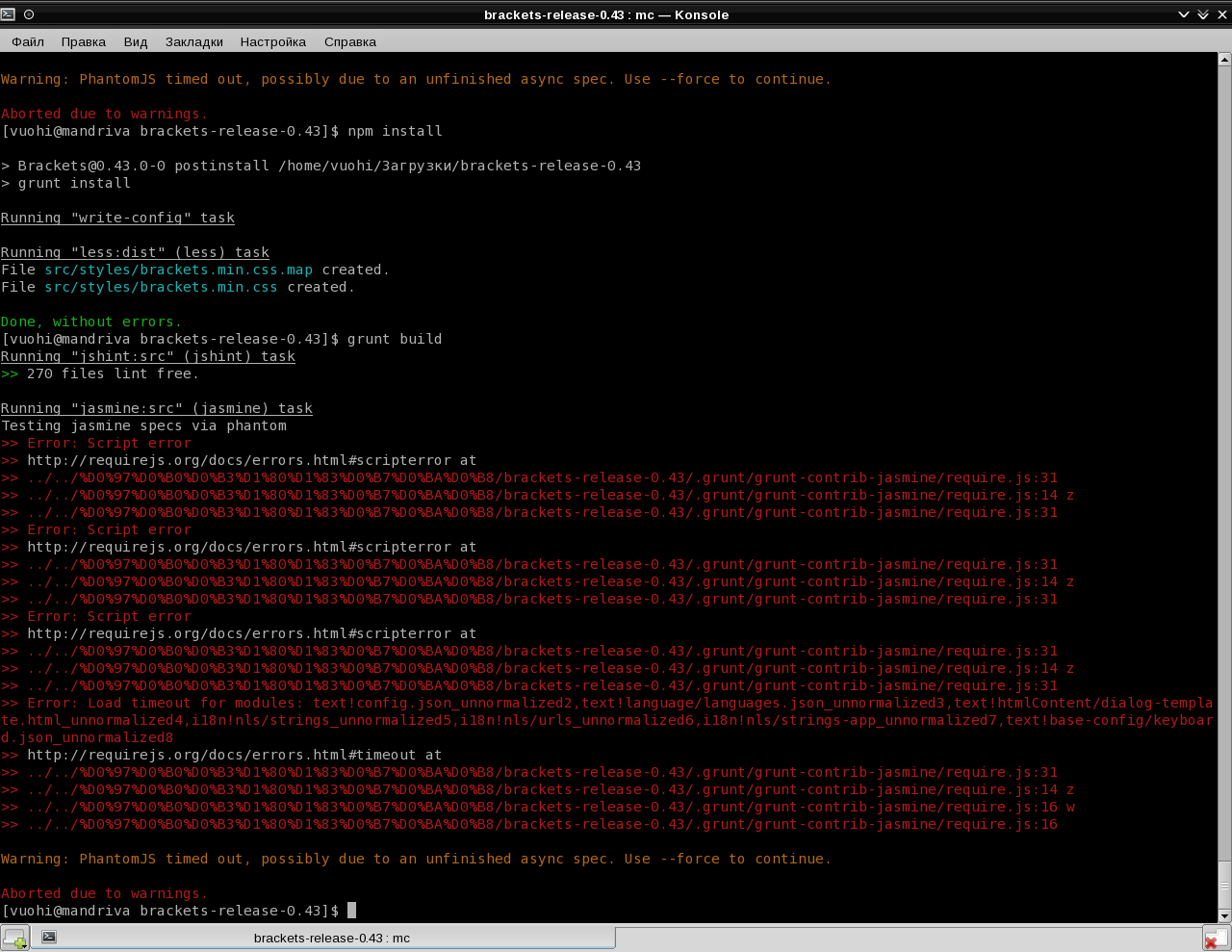1232x952 pixels.
Task: Click the scrollbar down arrow
Action: tap(1224, 916)
